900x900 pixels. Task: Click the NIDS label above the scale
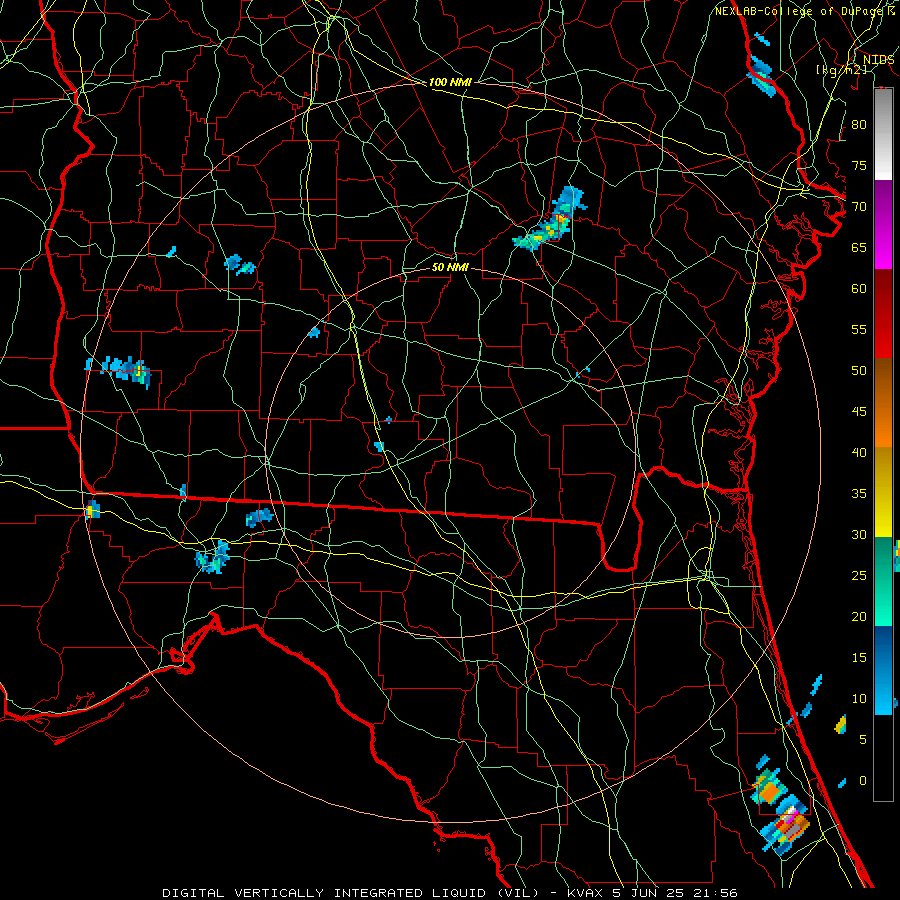click(879, 60)
